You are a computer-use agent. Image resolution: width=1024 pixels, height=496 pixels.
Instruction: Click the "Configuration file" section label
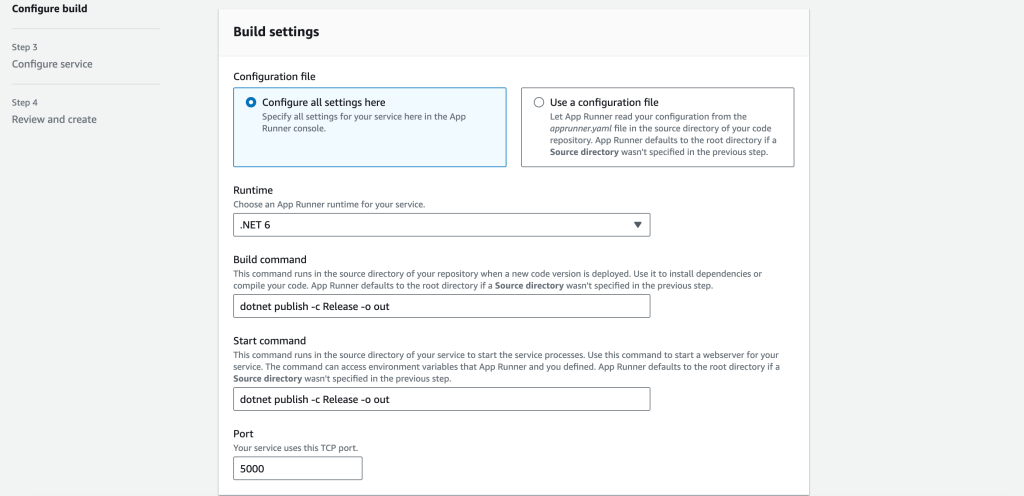[x=275, y=76]
